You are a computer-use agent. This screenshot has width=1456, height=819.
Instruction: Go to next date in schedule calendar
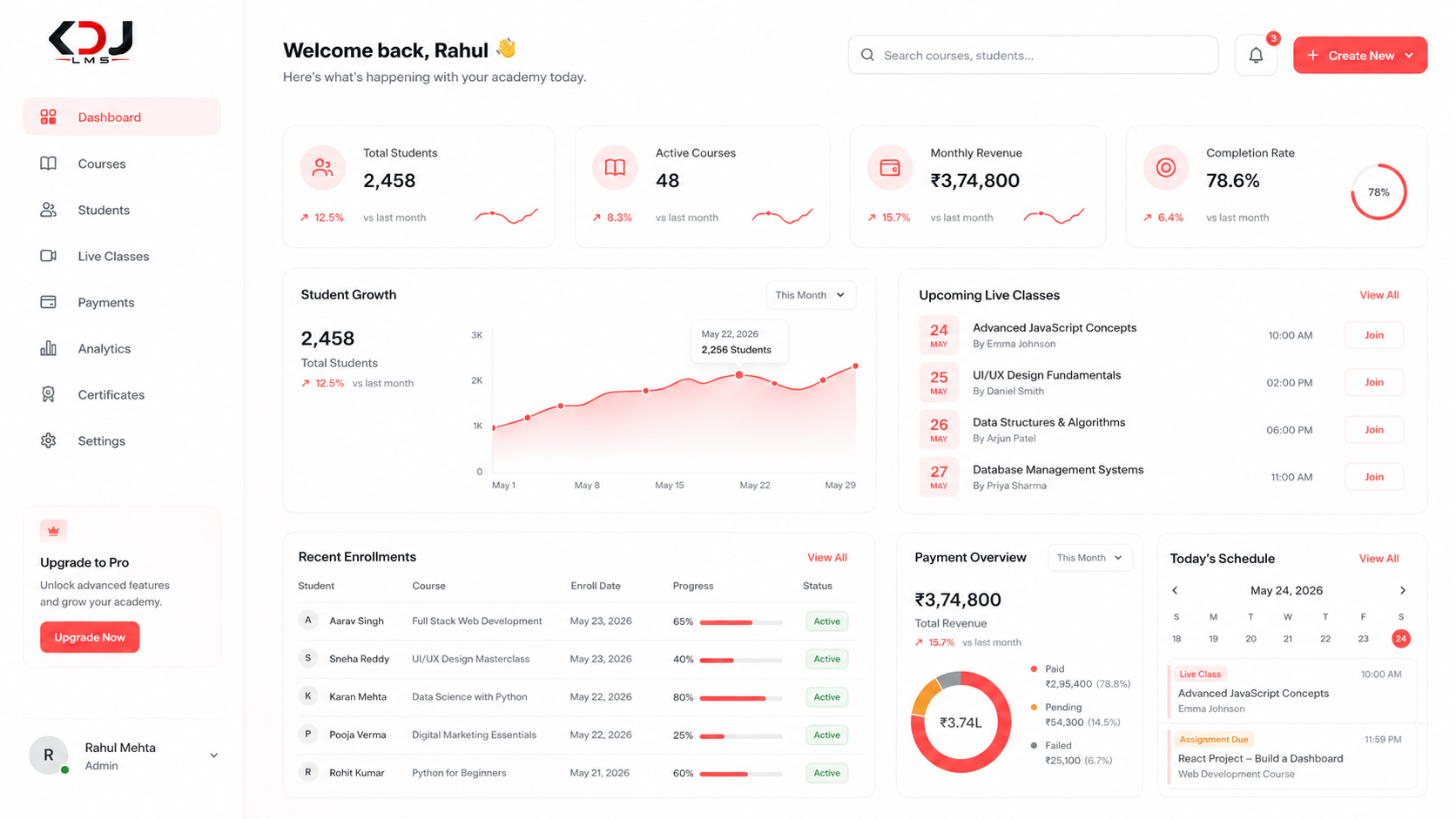(x=1403, y=590)
